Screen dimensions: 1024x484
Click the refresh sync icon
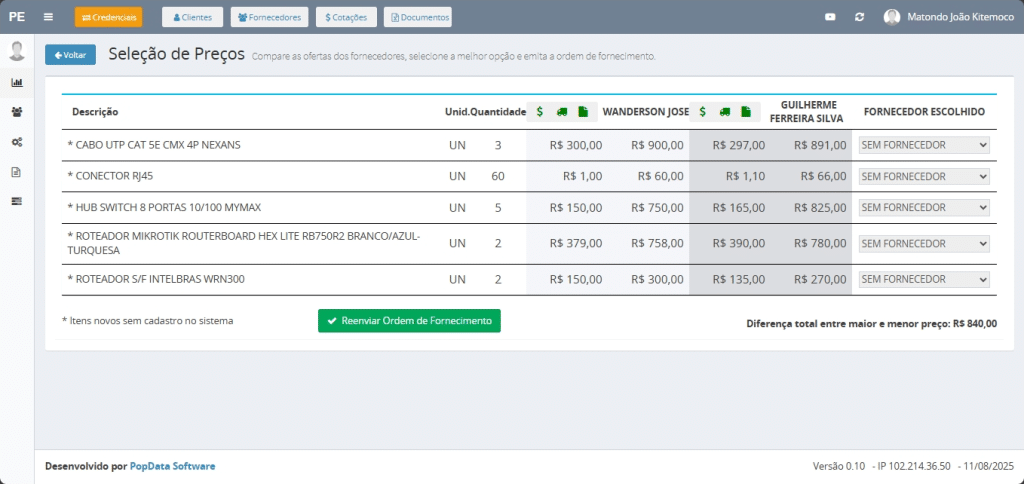[x=859, y=17]
